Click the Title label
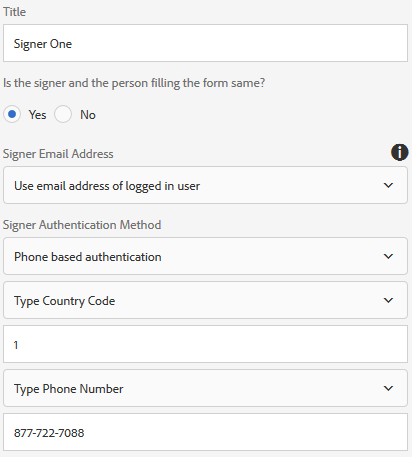The height and width of the screenshot is (457, 412). coord(14,12)
